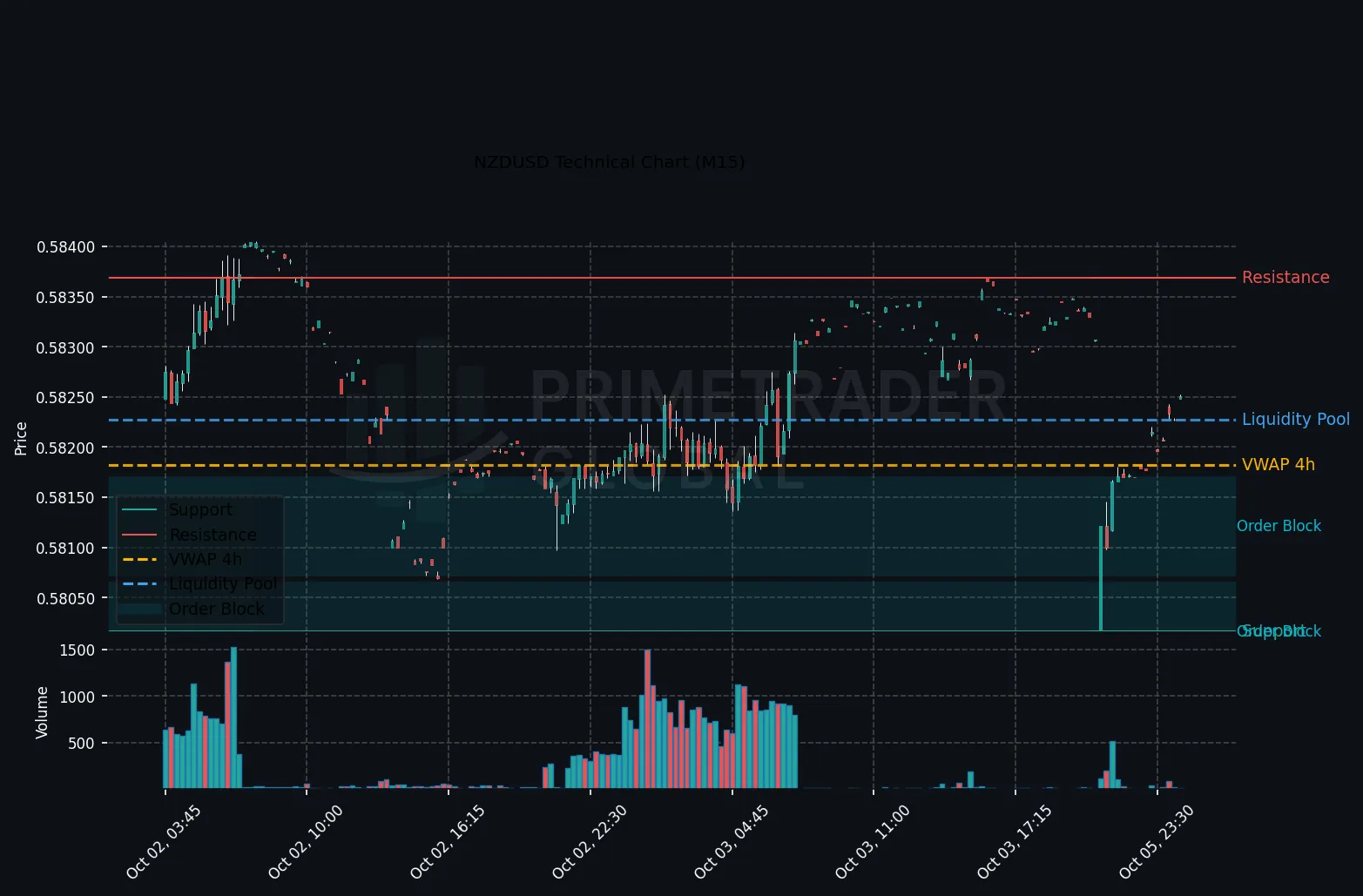This screenshot has width=1363, height=896.
Task: Click the 0.58100 price axis value
Action: [65, 549]
